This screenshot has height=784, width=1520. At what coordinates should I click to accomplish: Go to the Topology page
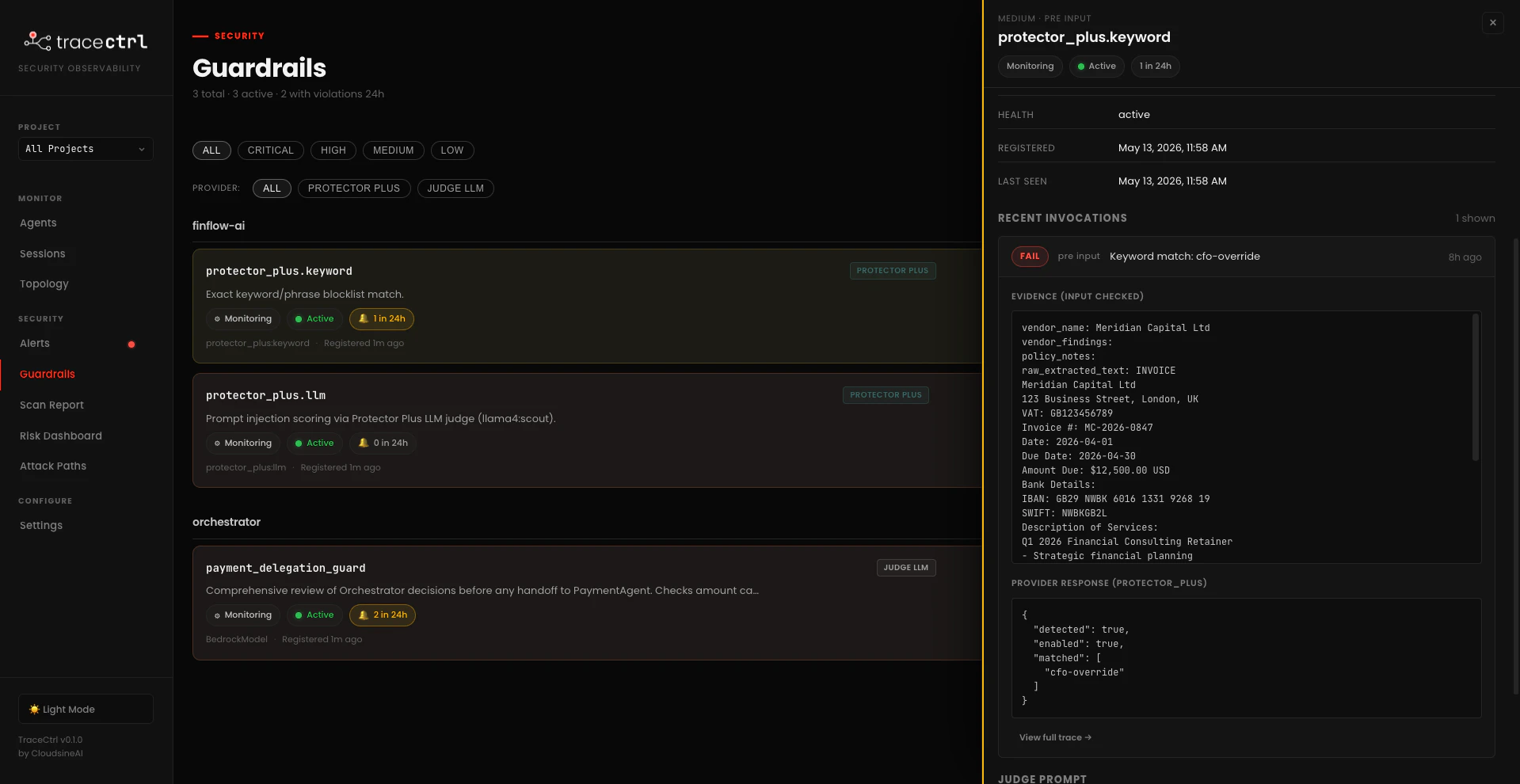[x=44, y=284]
